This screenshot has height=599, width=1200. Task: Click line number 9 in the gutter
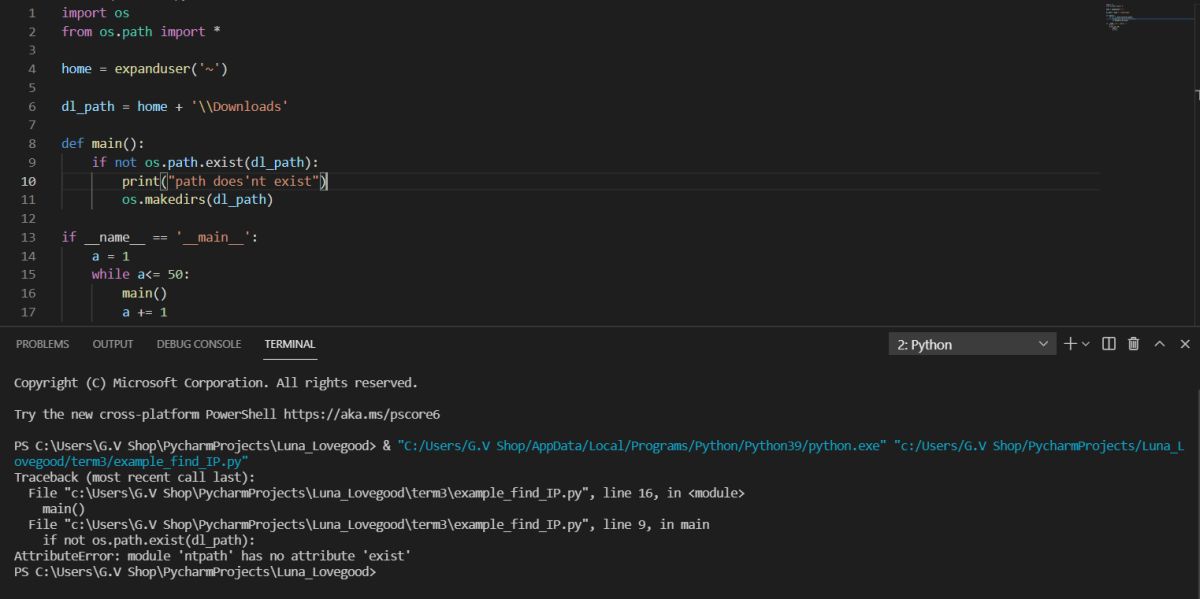(33, 162)
